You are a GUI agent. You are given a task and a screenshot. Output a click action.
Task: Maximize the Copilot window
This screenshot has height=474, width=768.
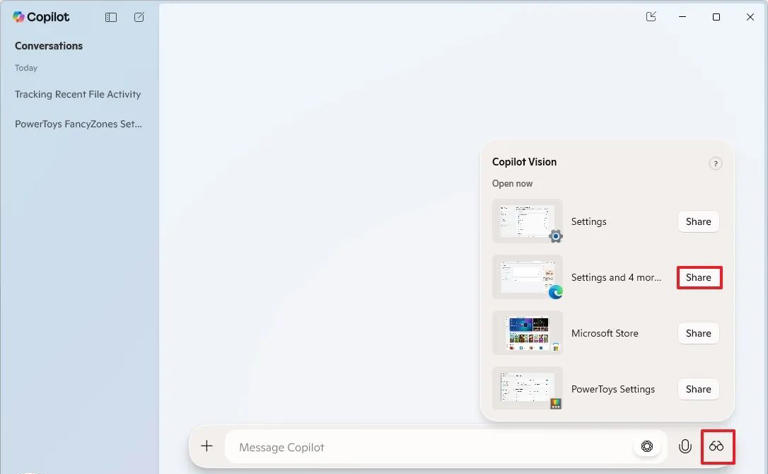click(716, 17)
